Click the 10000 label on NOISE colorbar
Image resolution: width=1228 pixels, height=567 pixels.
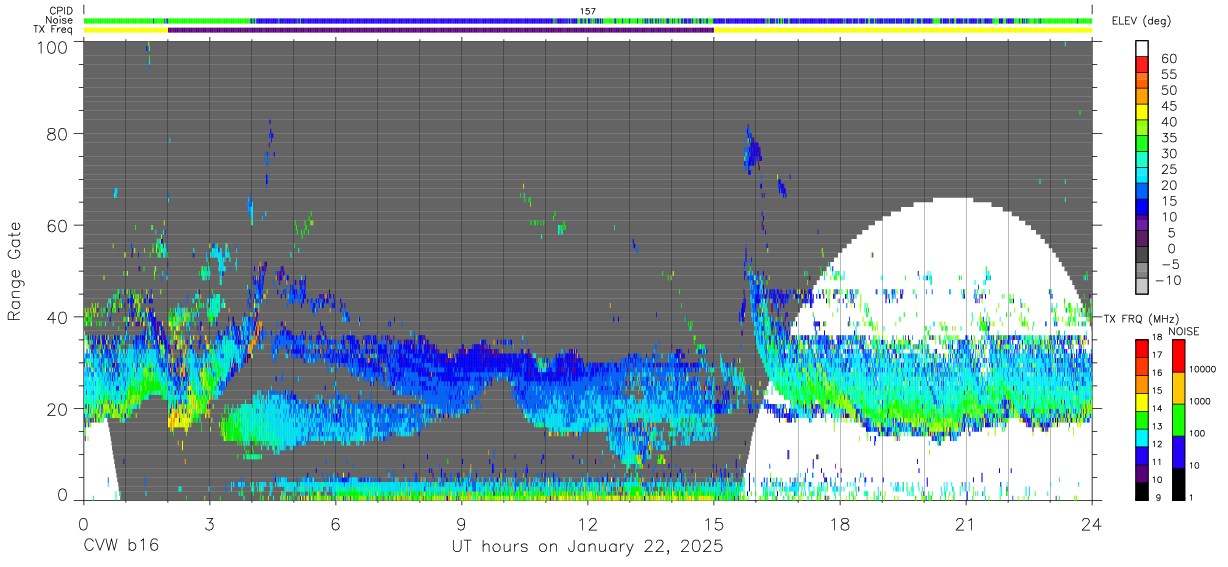click(1202, 370)
